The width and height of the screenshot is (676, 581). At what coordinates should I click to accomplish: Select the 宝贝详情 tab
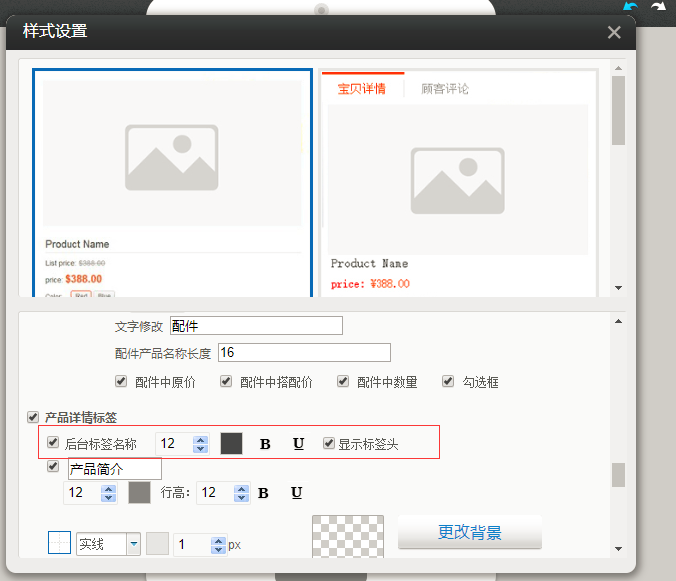point(362,88)
